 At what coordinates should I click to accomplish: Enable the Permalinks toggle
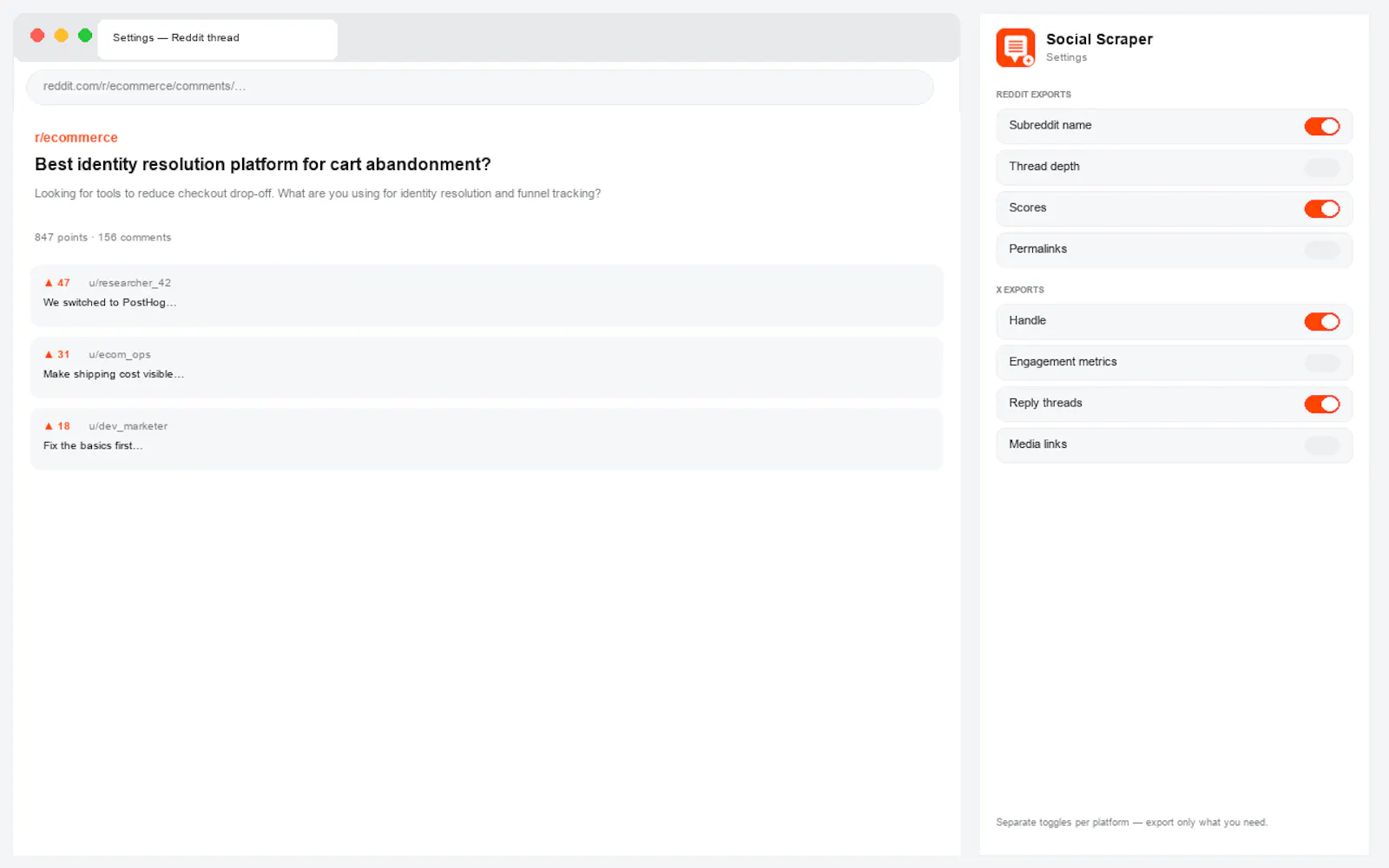(1321, 250)
